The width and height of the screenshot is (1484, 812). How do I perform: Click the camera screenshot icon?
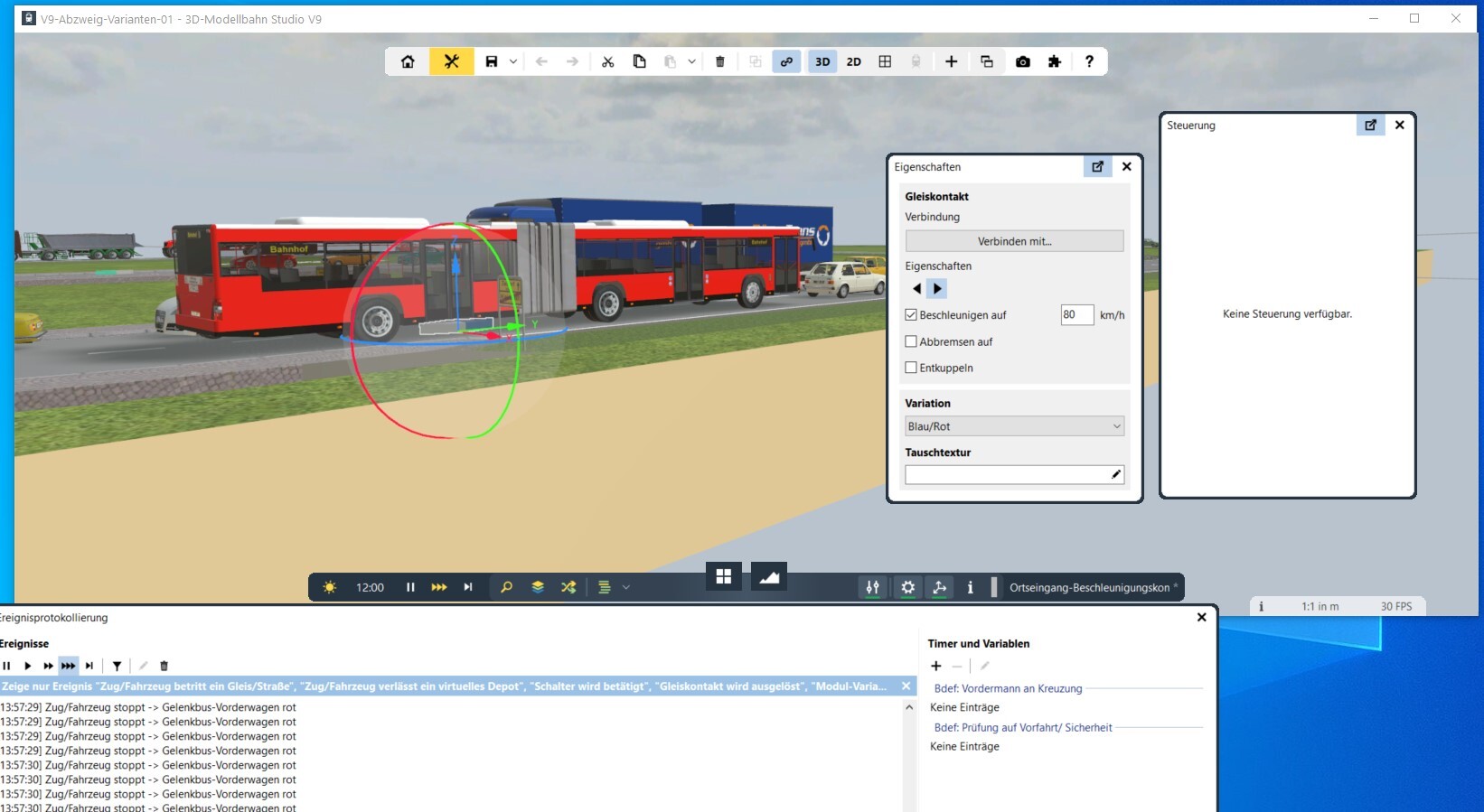click(x=1022, y=61)
